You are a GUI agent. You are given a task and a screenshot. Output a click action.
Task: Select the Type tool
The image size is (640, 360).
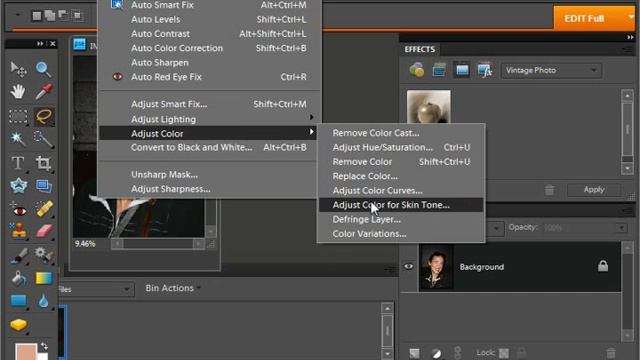pyautogui.click(x=18, y=163)
